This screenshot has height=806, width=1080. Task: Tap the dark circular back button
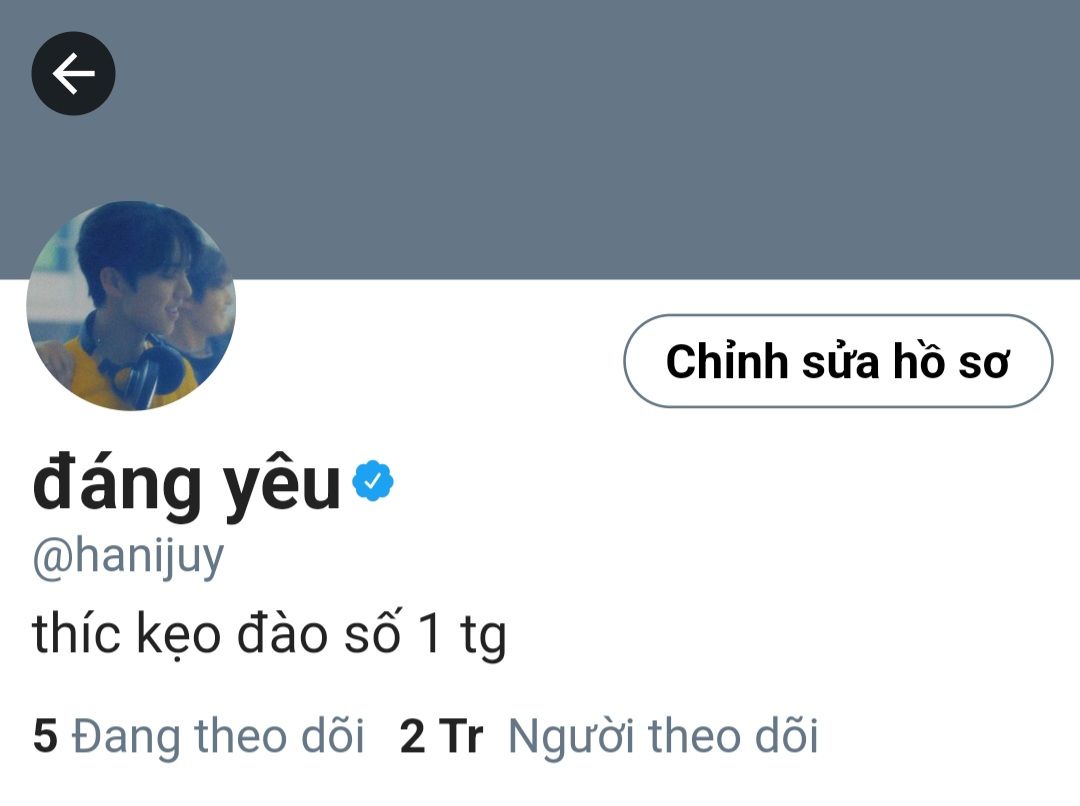click(x=73, y=73)
